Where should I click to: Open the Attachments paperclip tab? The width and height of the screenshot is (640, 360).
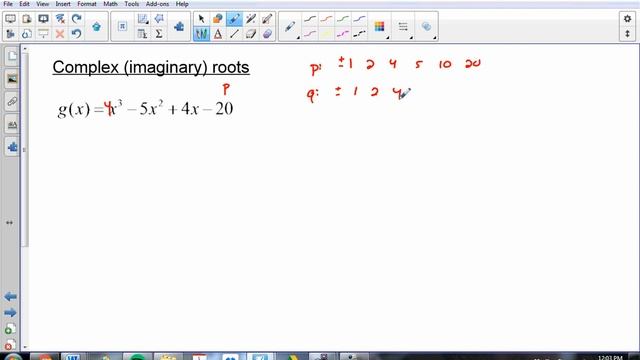pyautogui.click(x=12, y=102)
